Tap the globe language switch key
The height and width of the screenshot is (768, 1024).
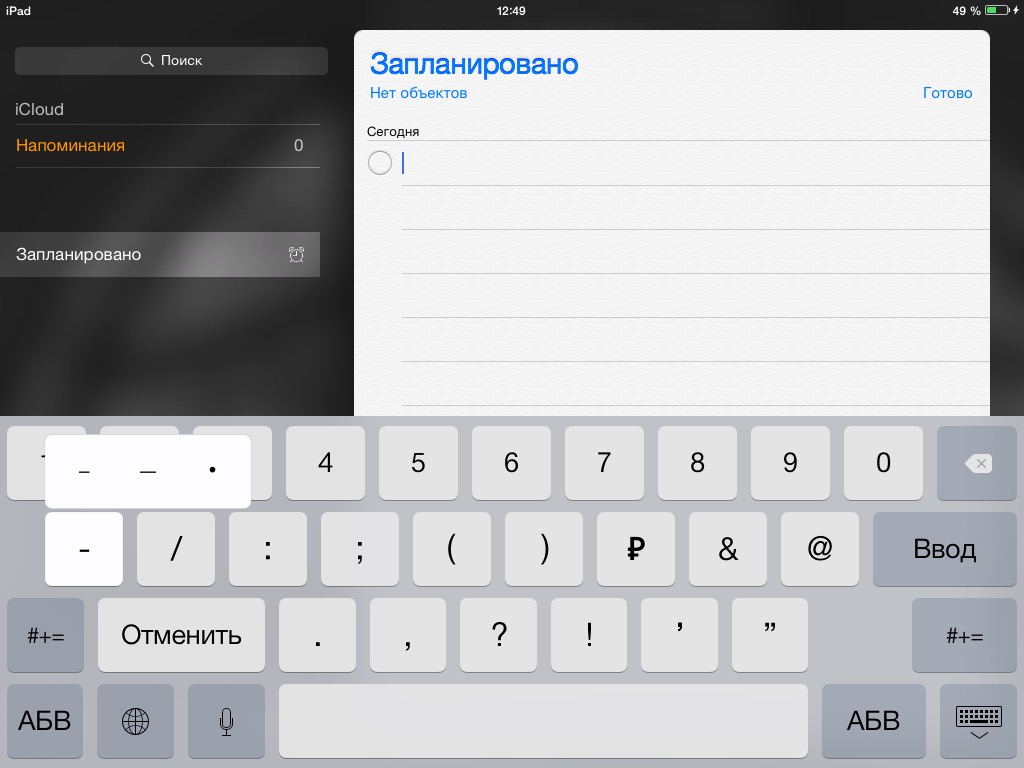(135, 720)
